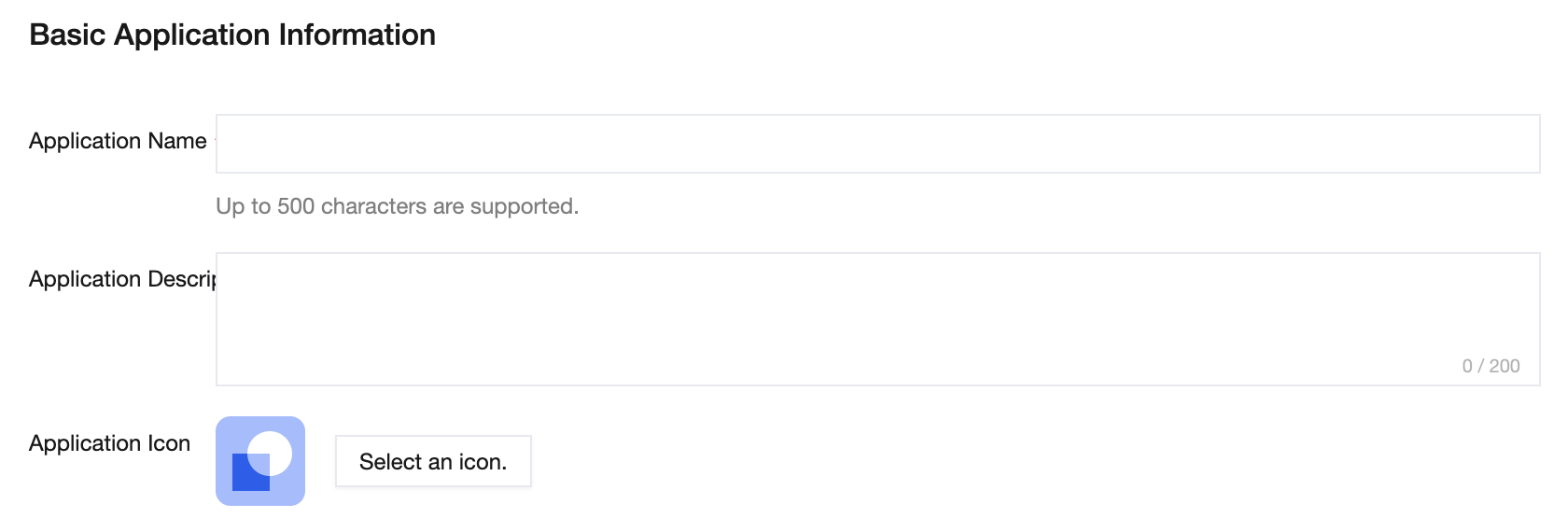Click the "0 / 200" character counter
This screenshot has height=532, width=1568.
[1491, 366]
